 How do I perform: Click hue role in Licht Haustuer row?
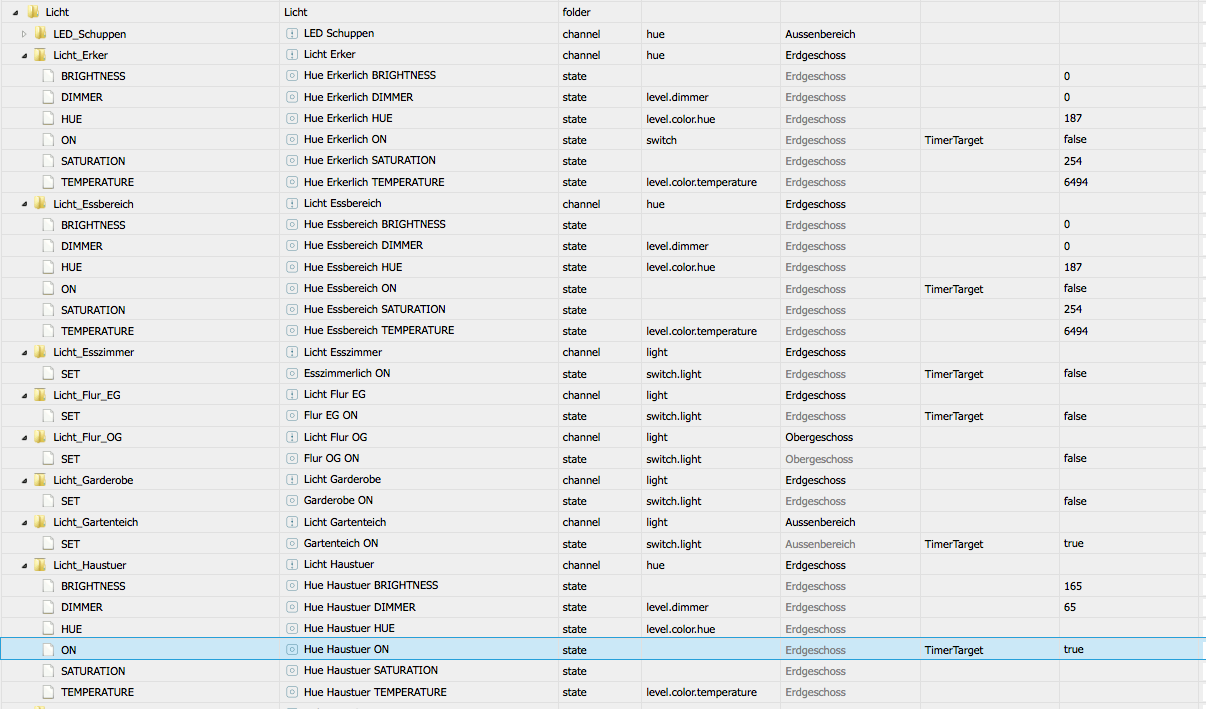[655, 565]
